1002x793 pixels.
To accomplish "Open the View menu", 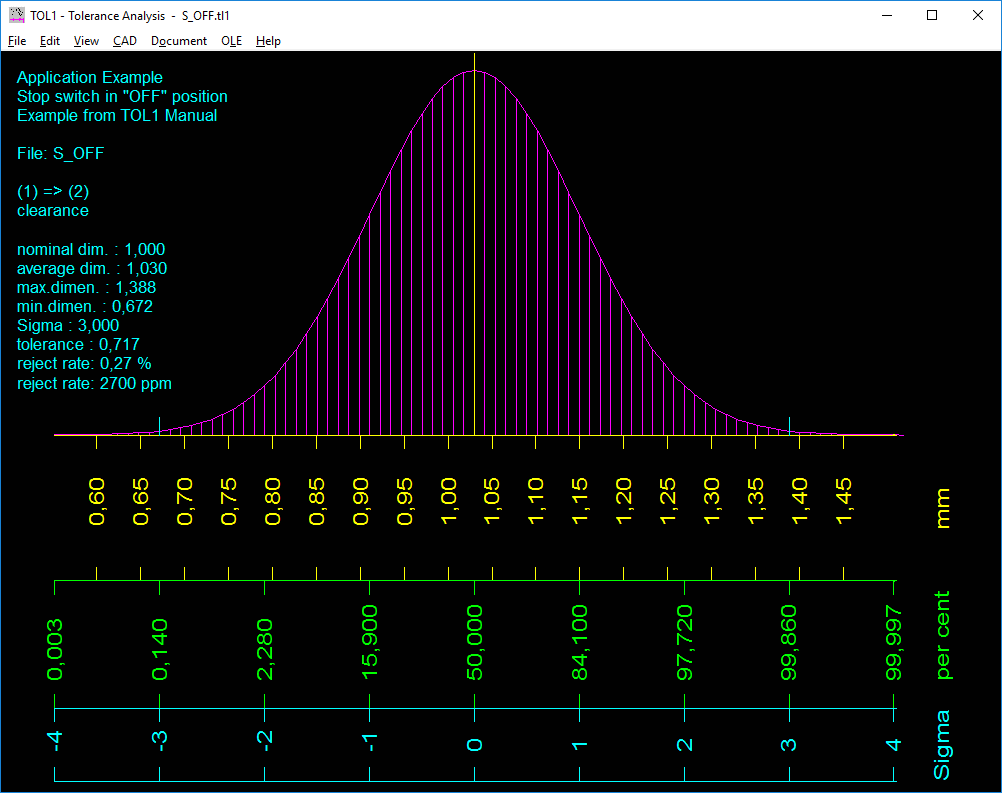I will click(87, 41).
